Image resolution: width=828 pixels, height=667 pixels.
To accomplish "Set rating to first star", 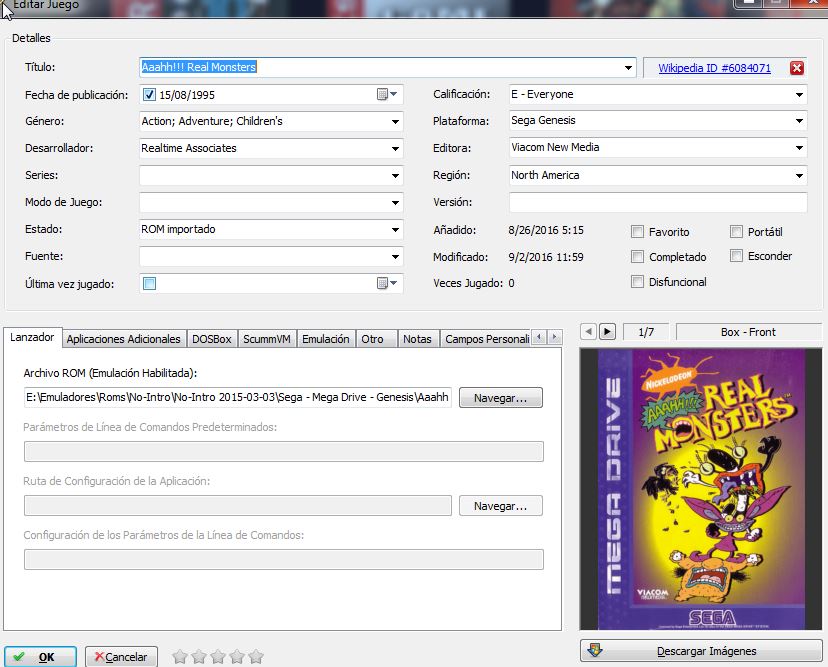I will tap(180, 656).
